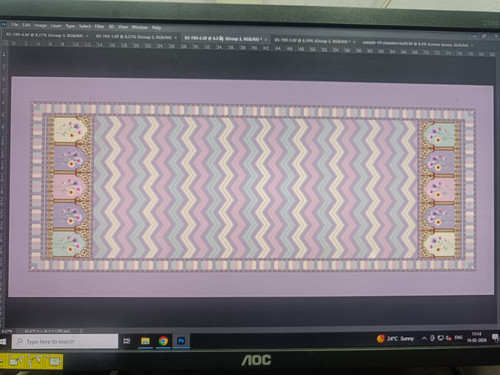This screenshot has height=375, width=500.
Task: Click the 'Type here to search' box
Action: point(65,341)
